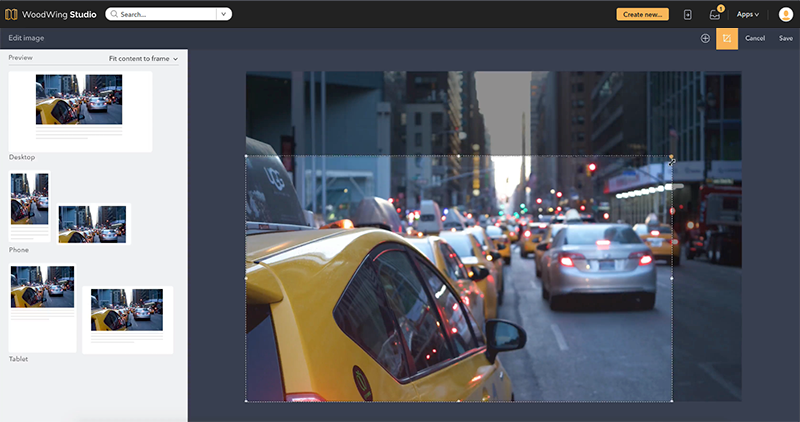Viewport: 800px width, 422px height.
Task: Click the Desktop label text
Action: (22, 157)
